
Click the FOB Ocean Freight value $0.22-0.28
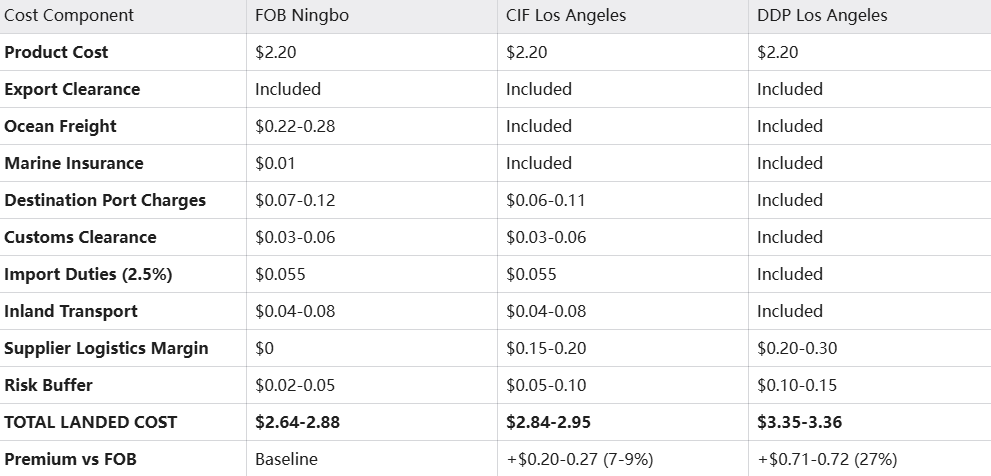point(295,126)
